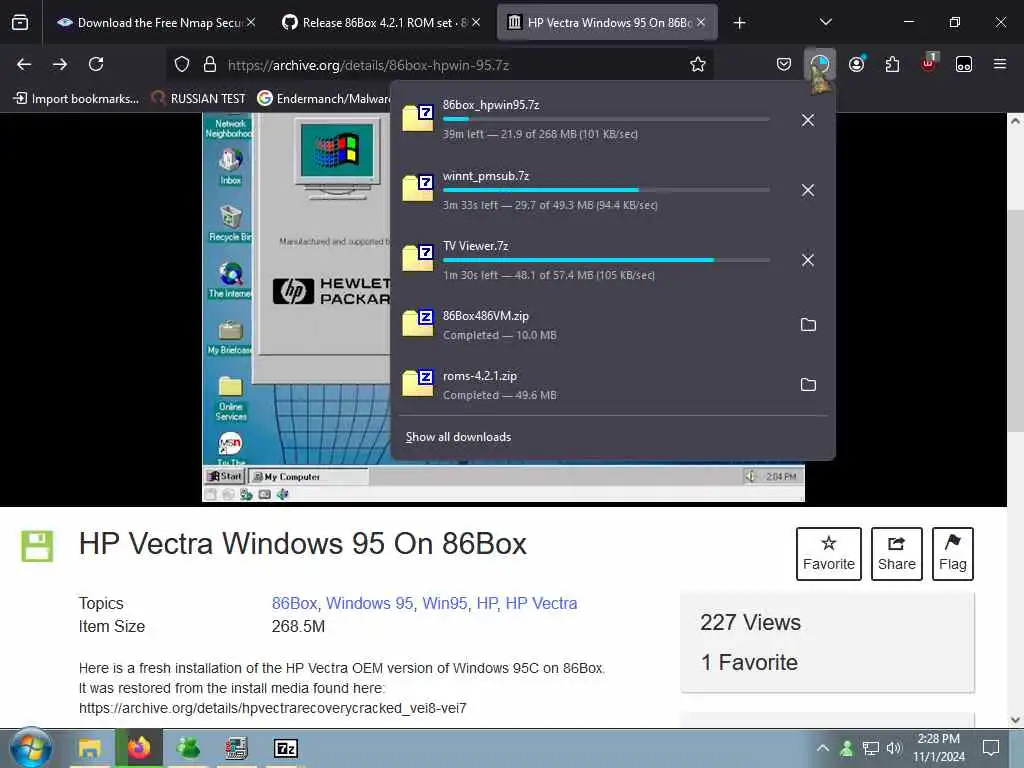Select the 86box_hpwin95.7z download entry

pyautogui.click(x=593, y=120)
